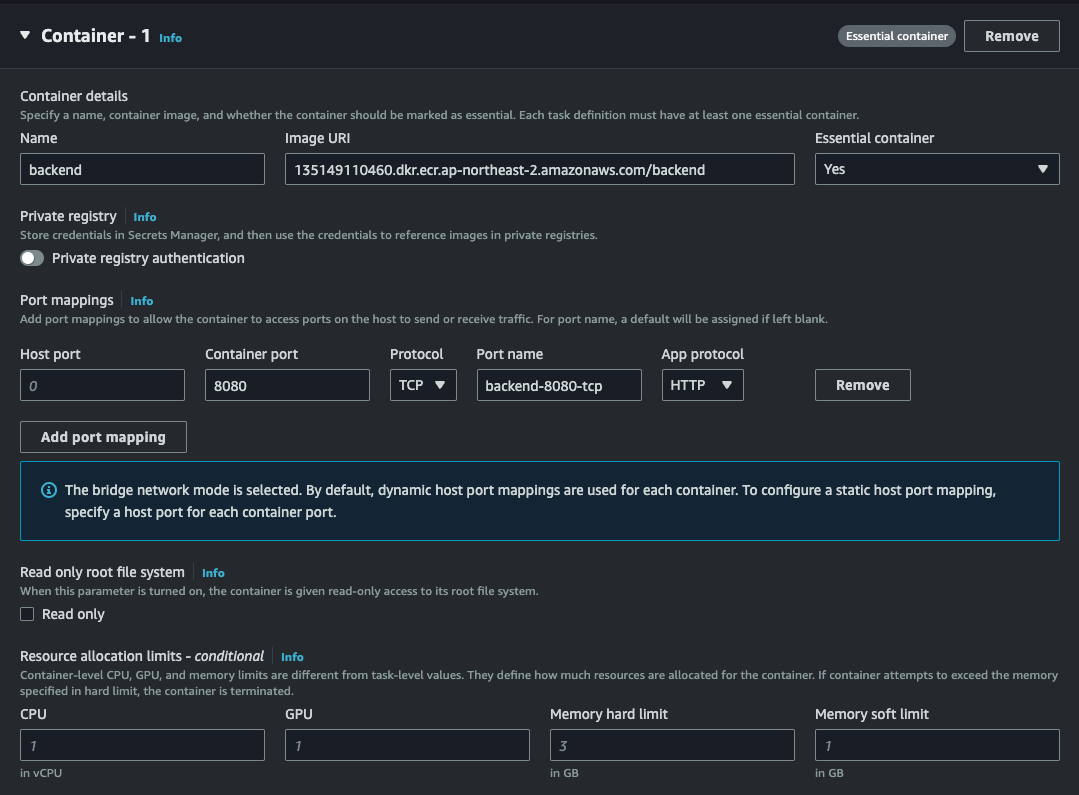Open Info link next to Private registry
Viewport: 1079px width, 795px height.
pos(145,217)
